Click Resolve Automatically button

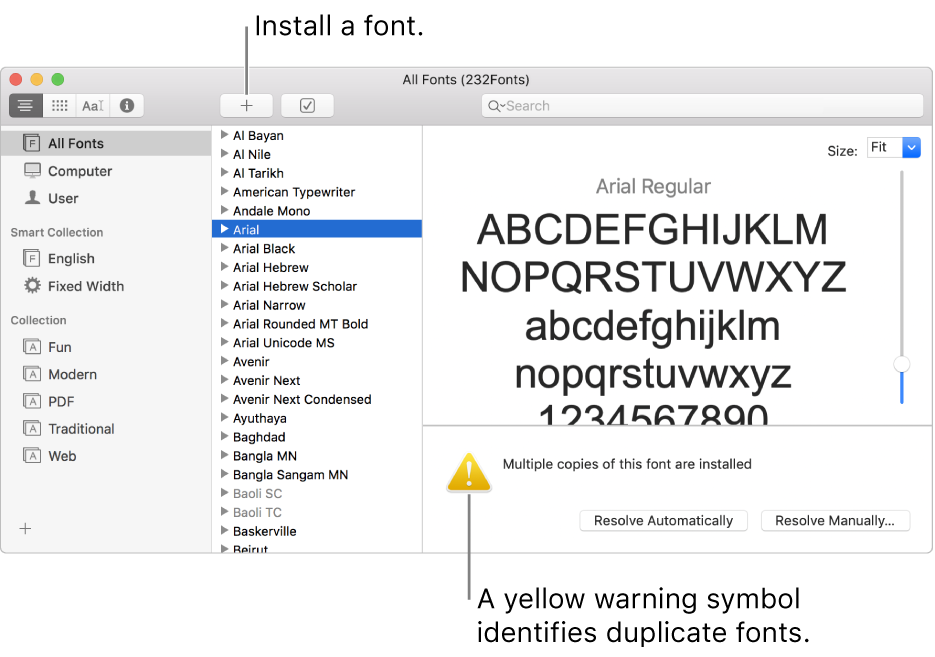tap(664, 520)
